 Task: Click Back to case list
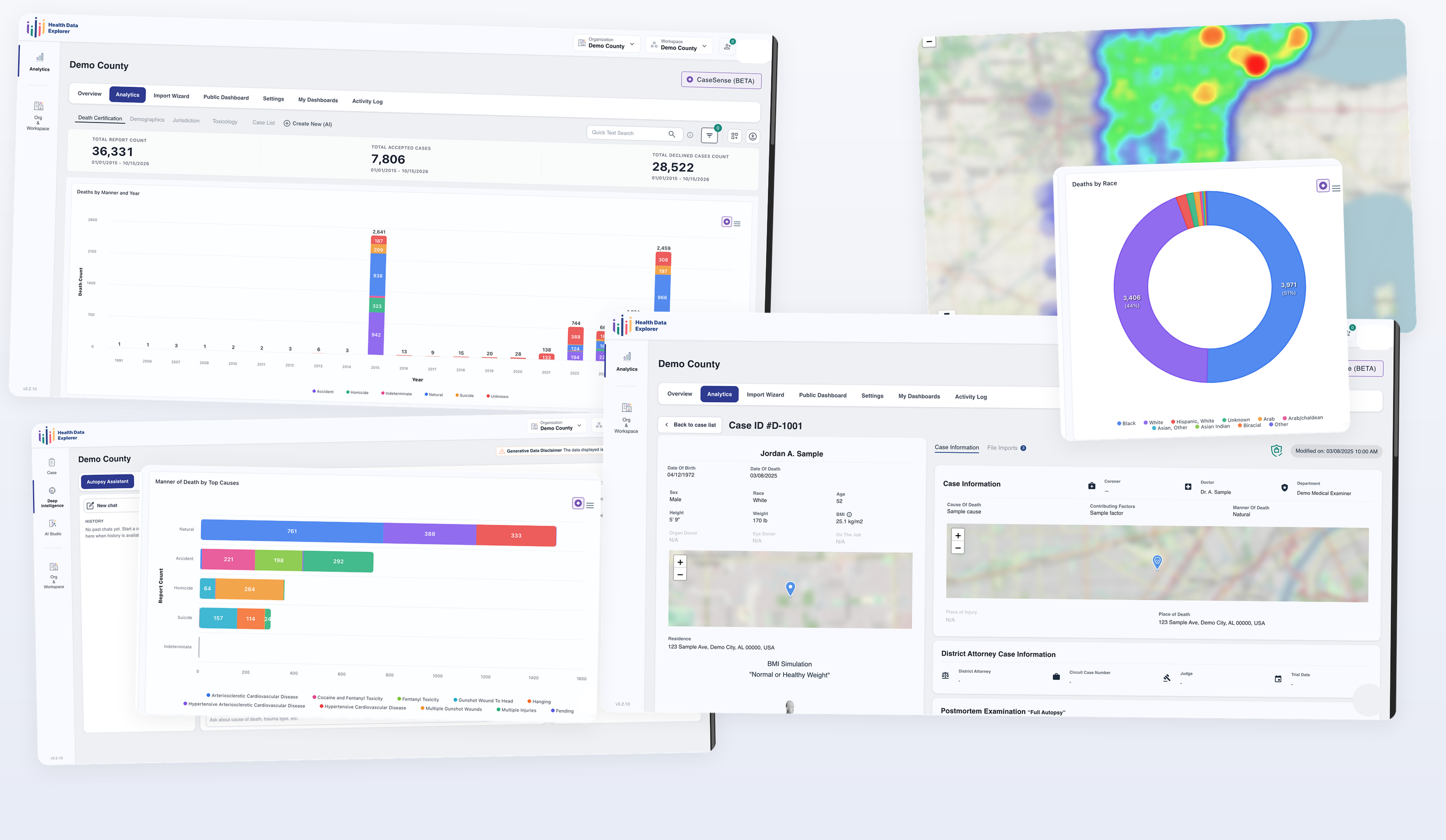pyautogui.click(x=690, y=425)
